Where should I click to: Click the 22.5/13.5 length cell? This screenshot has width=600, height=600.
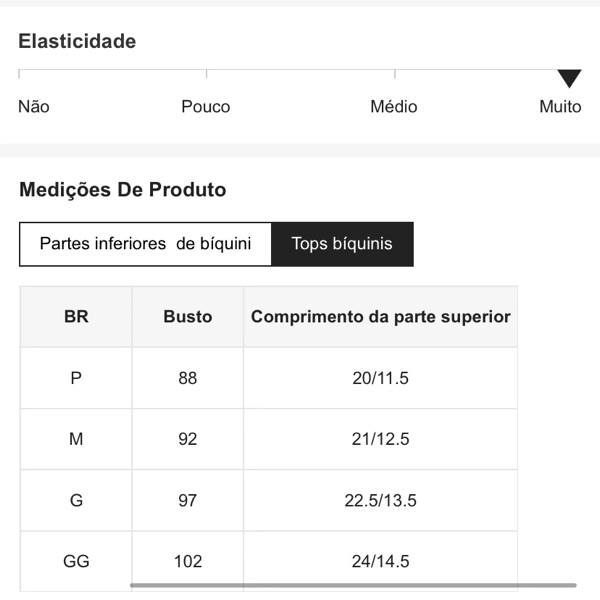(381, 500)
